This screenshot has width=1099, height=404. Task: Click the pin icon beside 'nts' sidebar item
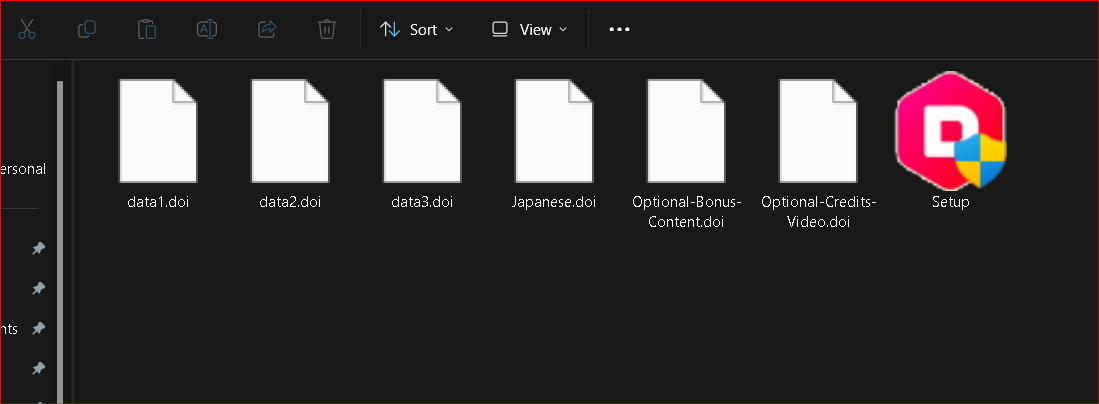pyautogui.click(x=38, y=329)
